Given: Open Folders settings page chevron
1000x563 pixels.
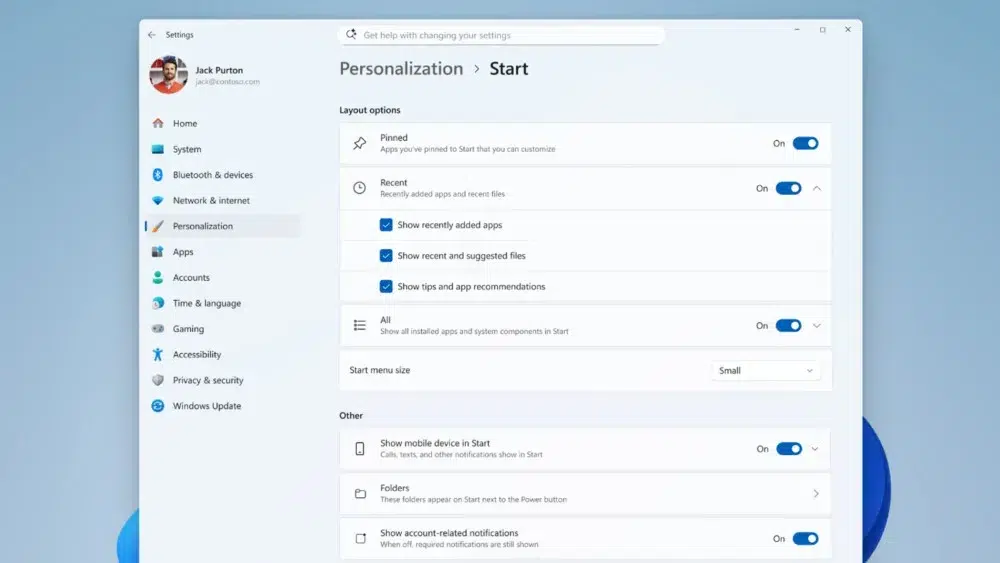Looking at the screenshot, I should pos(816,494).
